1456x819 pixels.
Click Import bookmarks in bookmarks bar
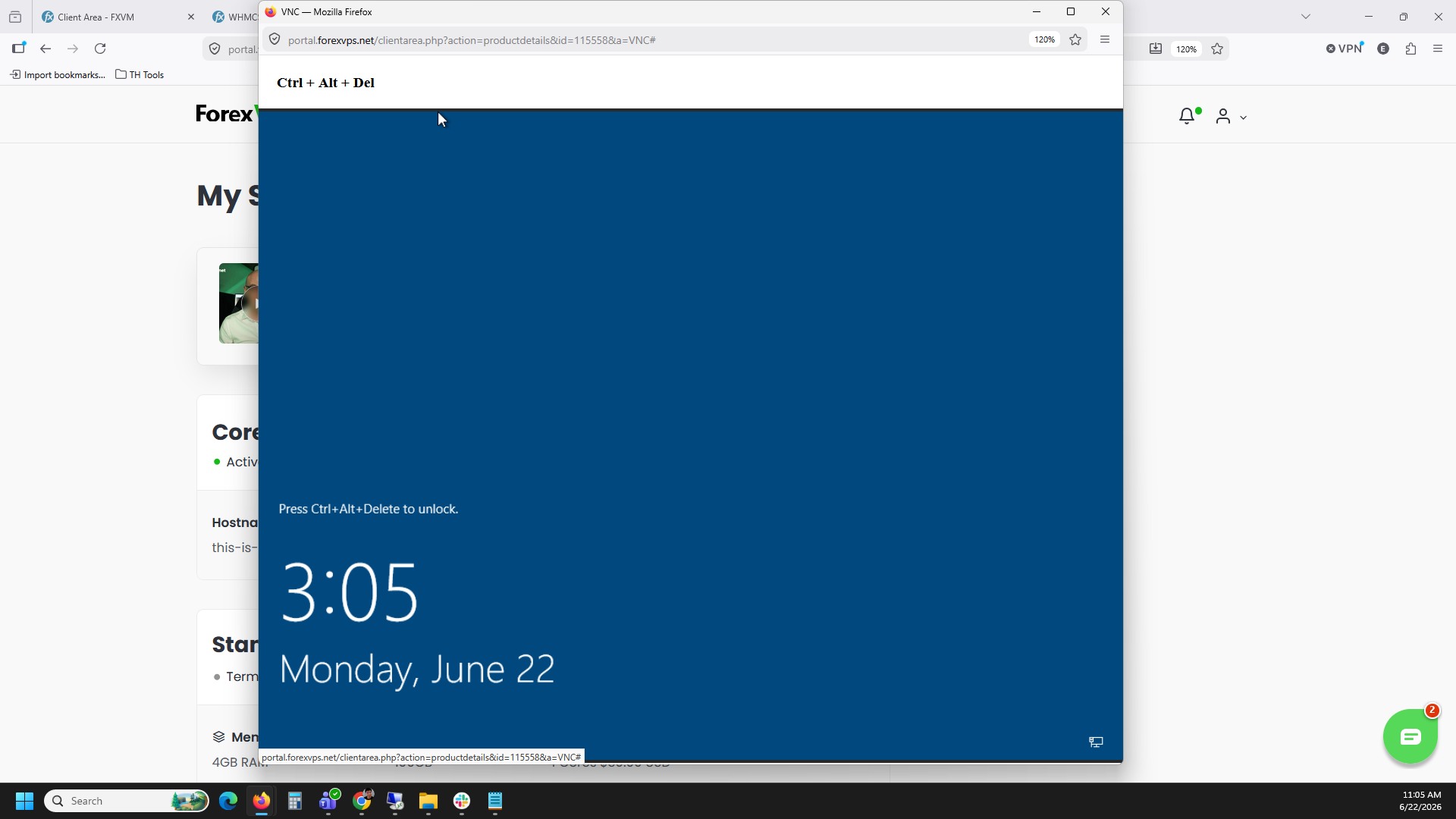click(58, 74)
